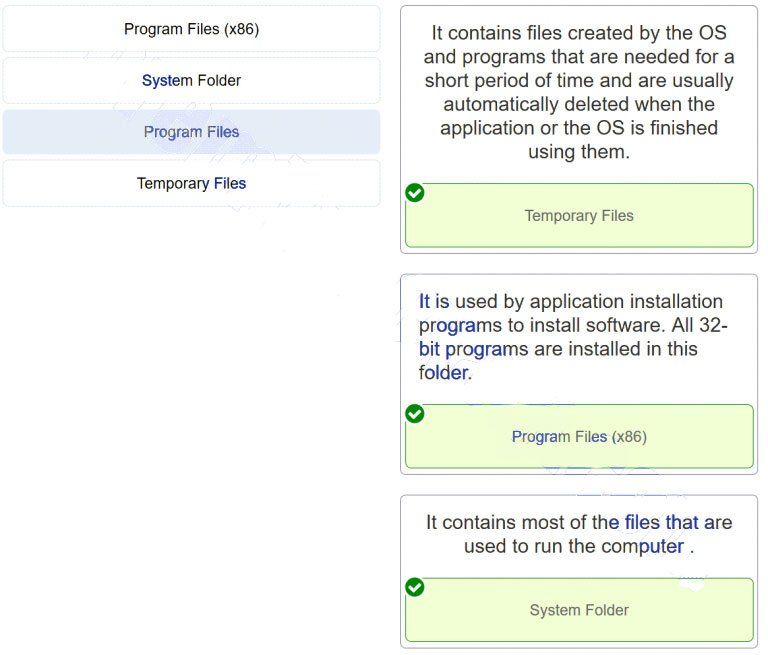Image resolution: width=768 pixels, height=655 pixels.
Task: Click the description about files used to run computer
Action: tap(579, 534)
